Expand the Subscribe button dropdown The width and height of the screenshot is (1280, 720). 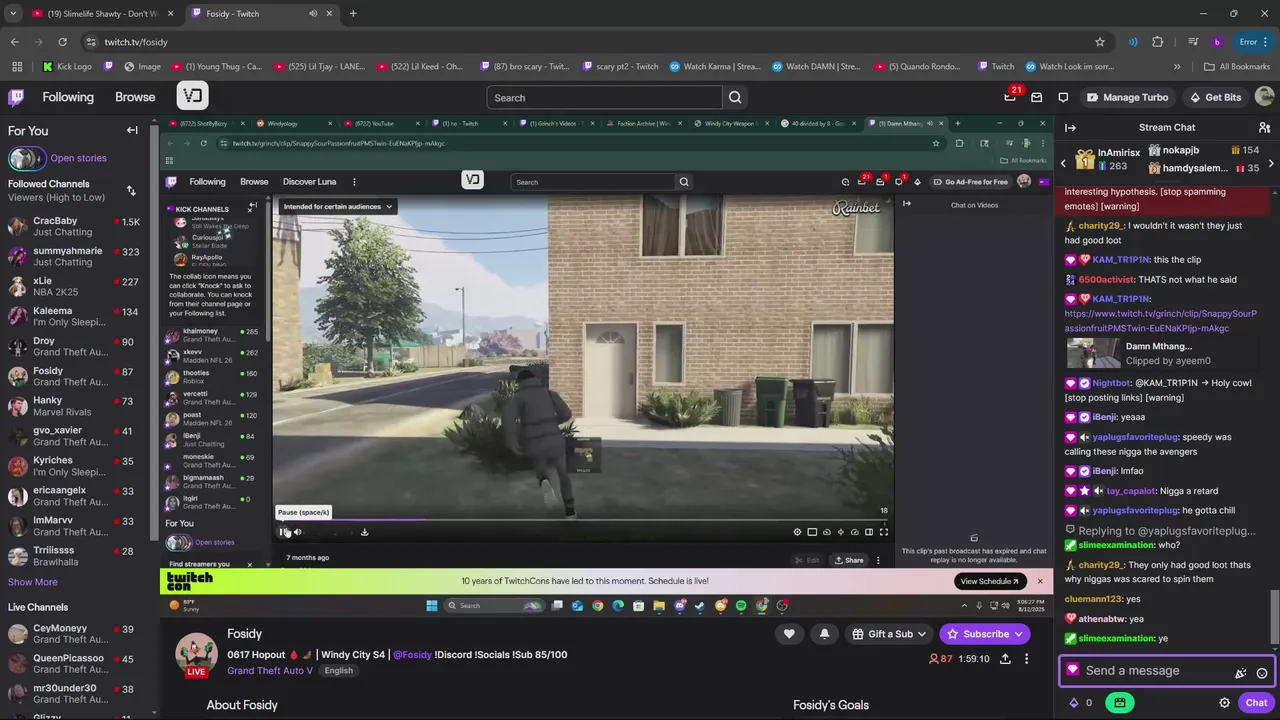click(1019, 634)
